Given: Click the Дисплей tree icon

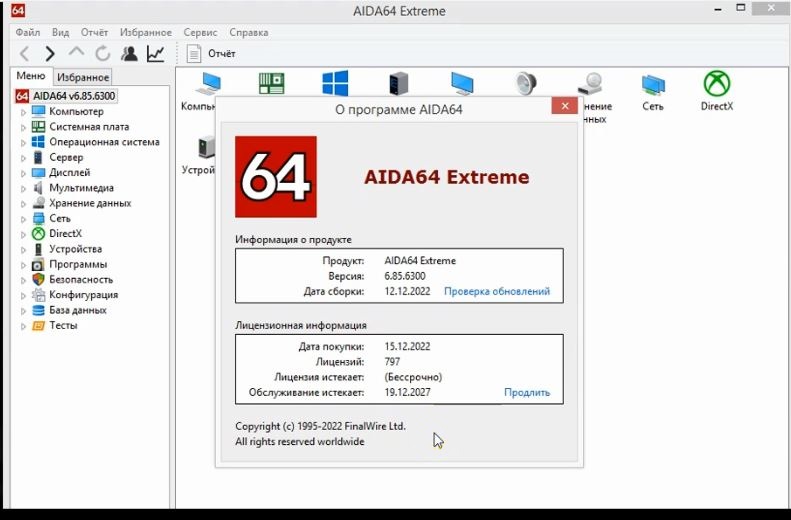Looking at the screenshot, I should coord(38,172).
